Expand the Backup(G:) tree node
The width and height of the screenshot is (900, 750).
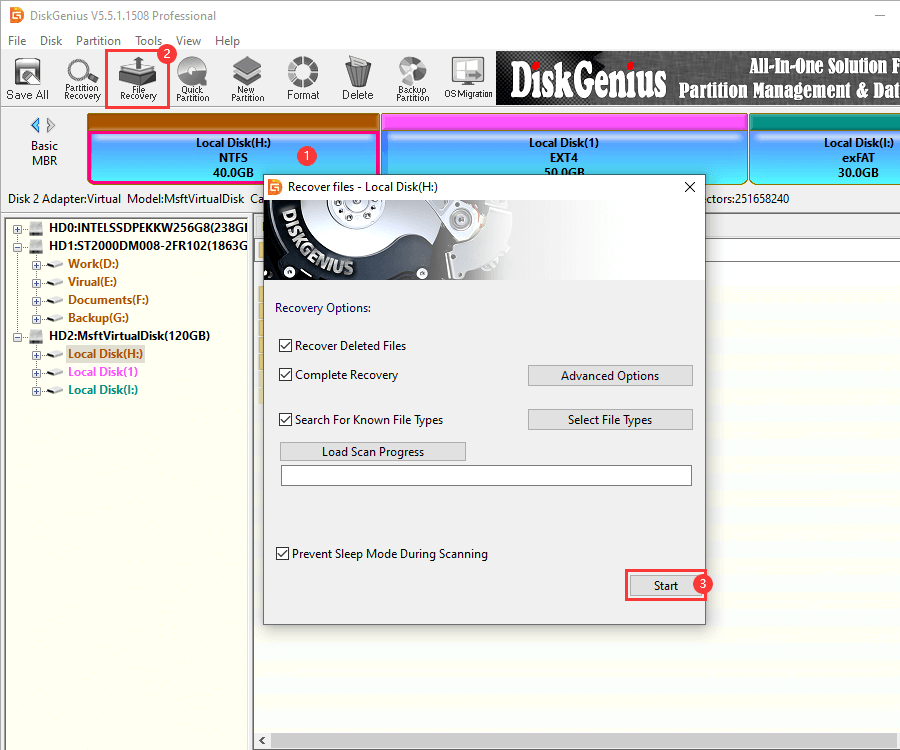click(x=36, y=319)
